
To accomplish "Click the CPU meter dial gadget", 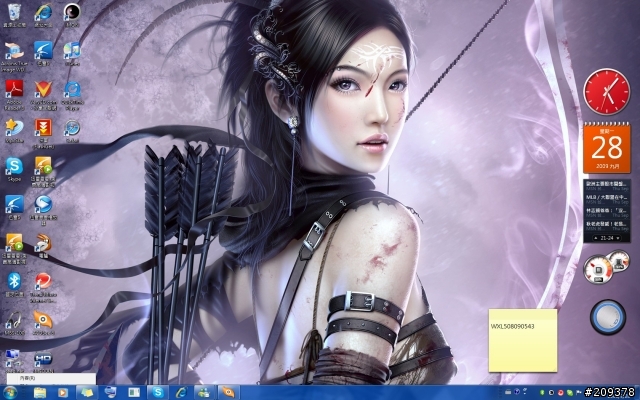I will pyautogui.click(x=598, y=269).
